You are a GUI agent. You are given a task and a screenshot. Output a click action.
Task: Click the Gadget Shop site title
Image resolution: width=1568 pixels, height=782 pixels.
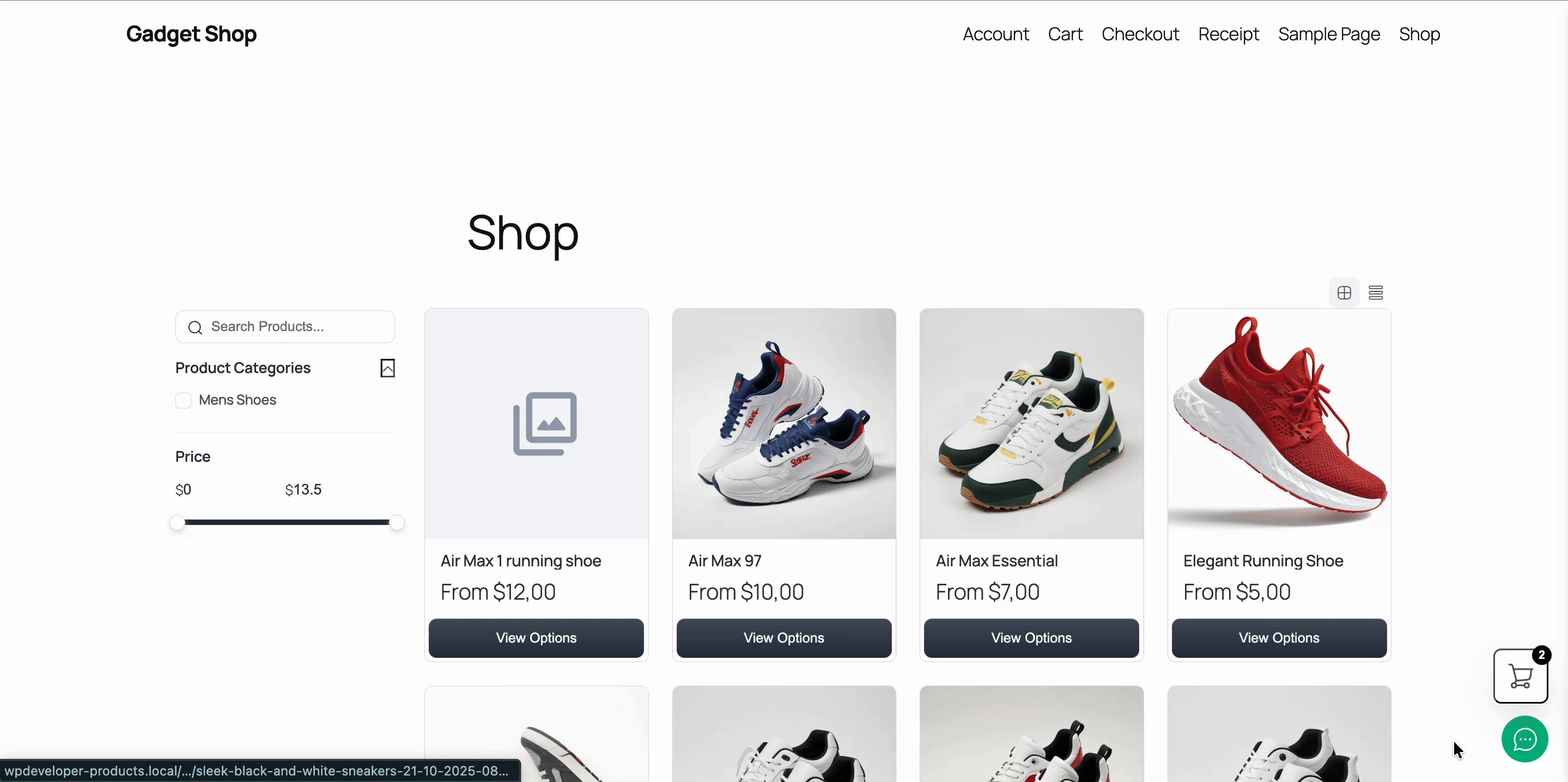[191, 34]
